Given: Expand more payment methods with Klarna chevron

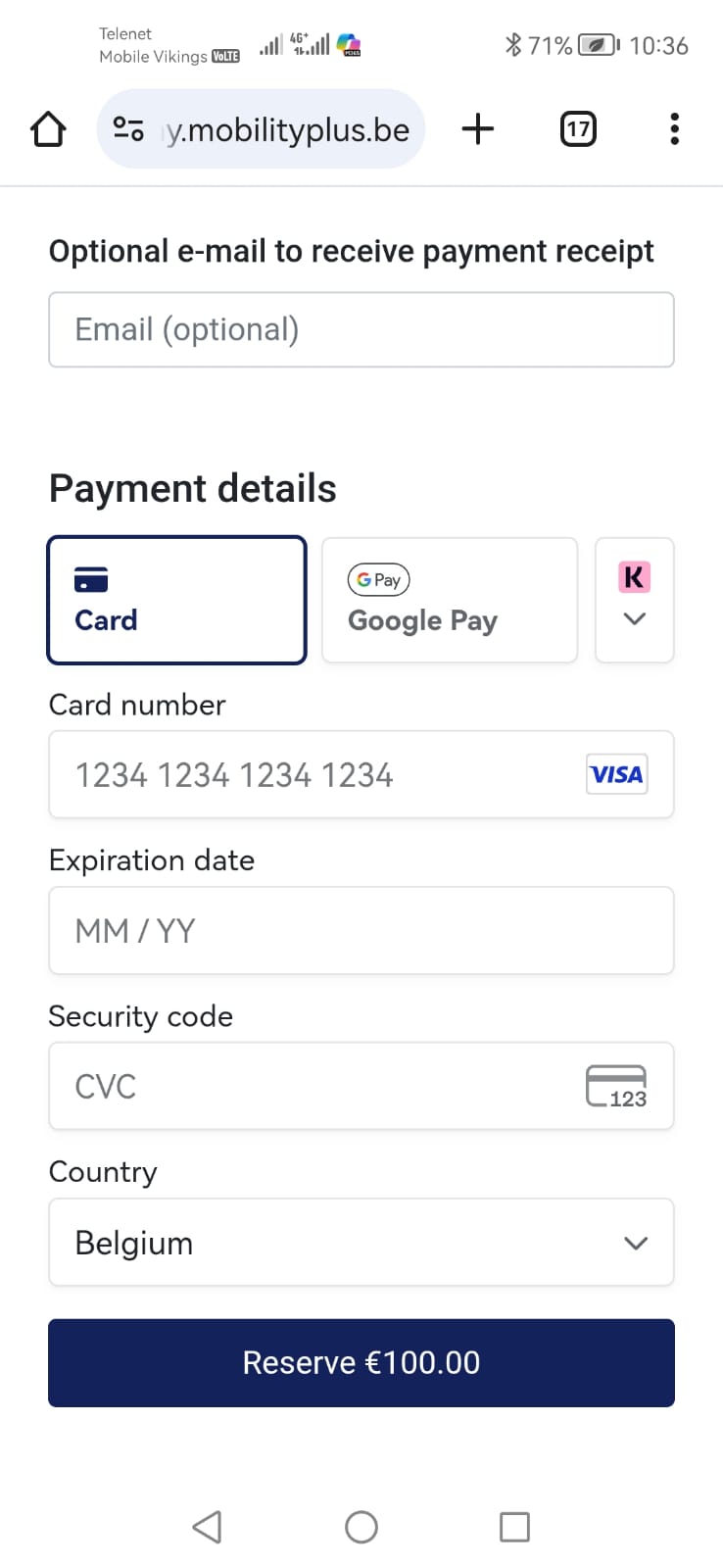Looking at the screenshot, I should [635, 600].
